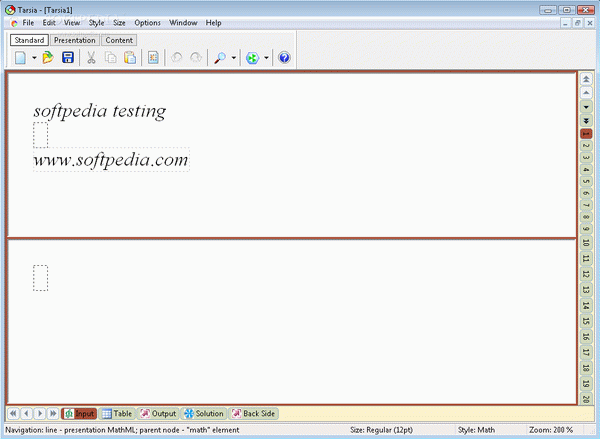Open the Edit menu
This screenshot has width=600, height=439.
click(49, 23)
